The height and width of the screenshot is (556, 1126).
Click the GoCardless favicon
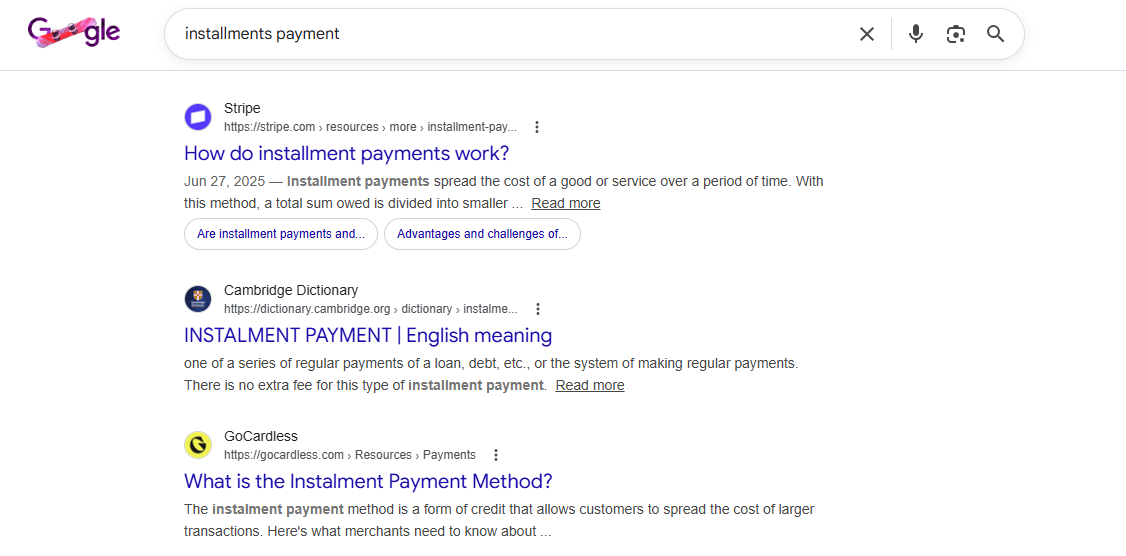[197, 445]
